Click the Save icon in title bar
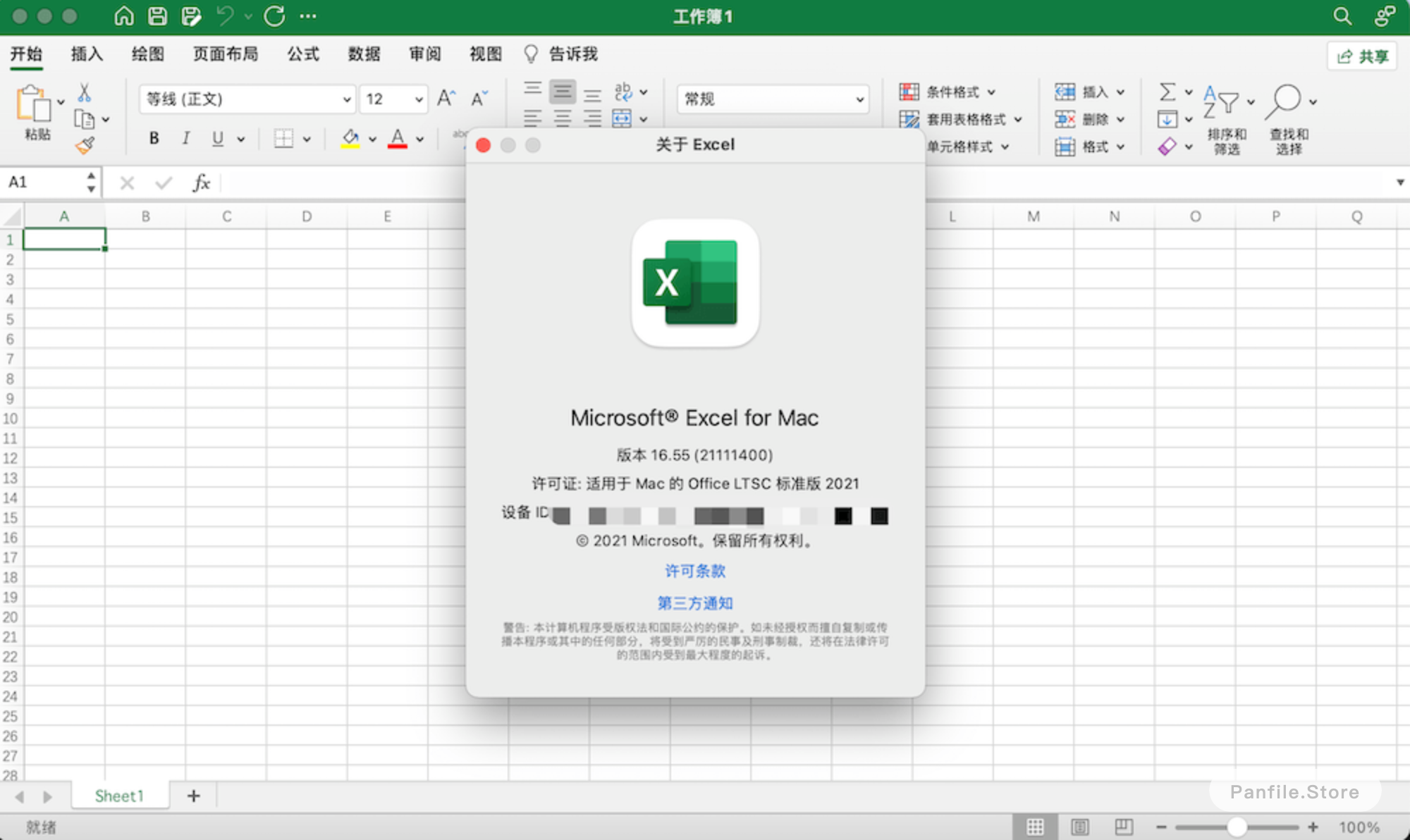This screenshot has width=1410, height=840. tap(157, 16)
